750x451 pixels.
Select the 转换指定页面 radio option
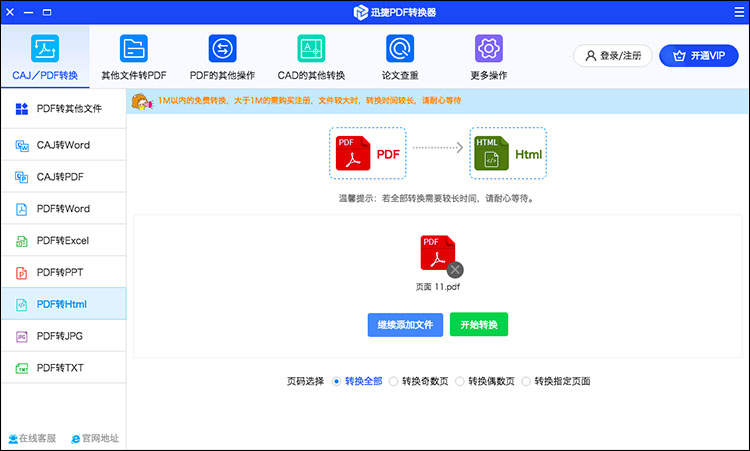click(526, 382)
